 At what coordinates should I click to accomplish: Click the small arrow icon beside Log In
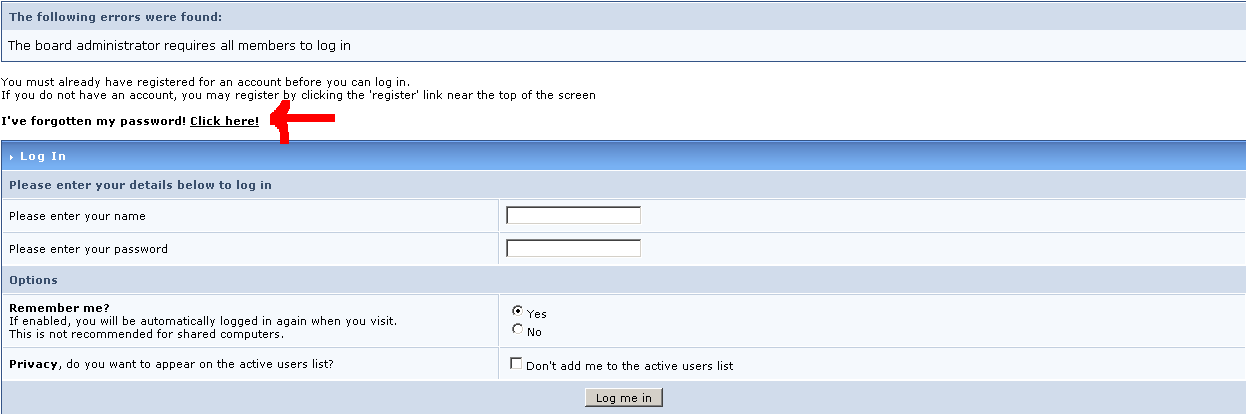pyautogui.click(x=11, y=157)
